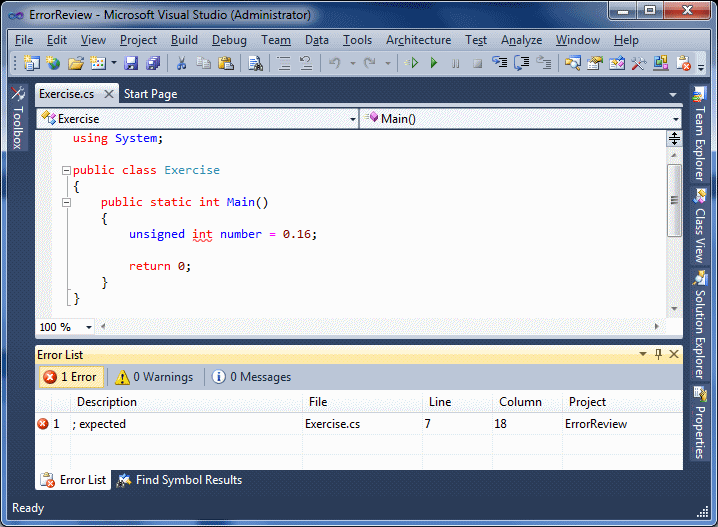Click the Stop Debugging square icon
The height and width of the screenshot is (527, 718).
pyautogui.click(x=477, y=63)
